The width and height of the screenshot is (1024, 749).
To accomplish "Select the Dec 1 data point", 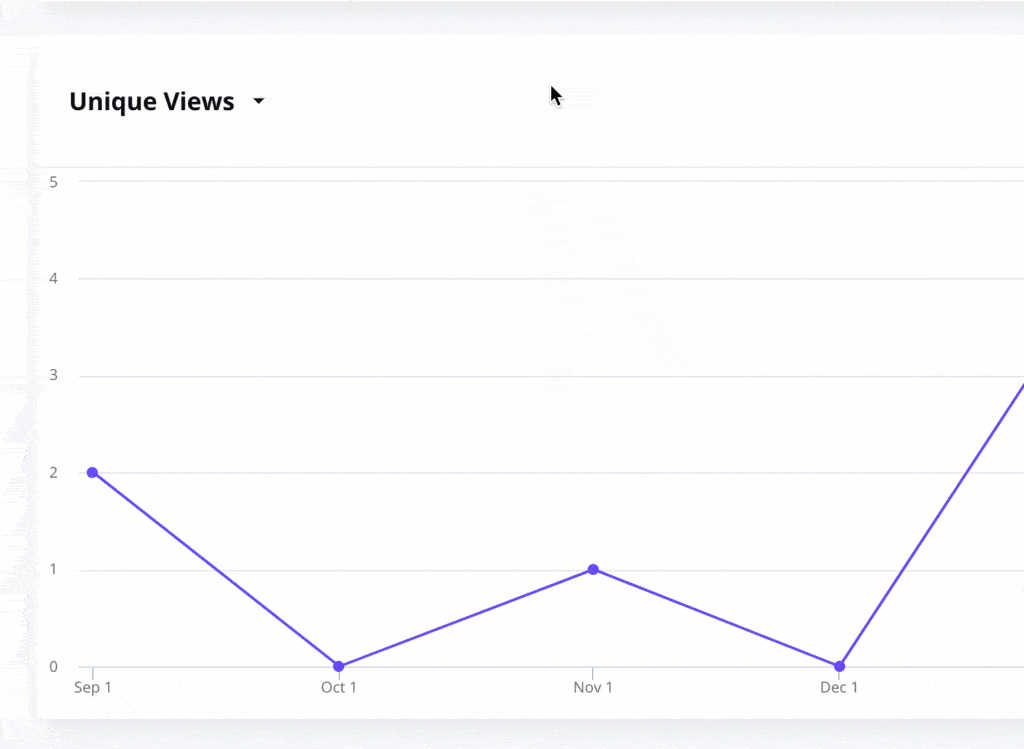I will [839, 666].
